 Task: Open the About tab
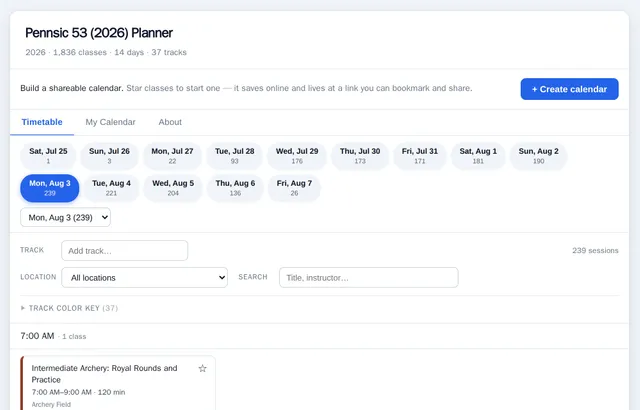[170, 122]
